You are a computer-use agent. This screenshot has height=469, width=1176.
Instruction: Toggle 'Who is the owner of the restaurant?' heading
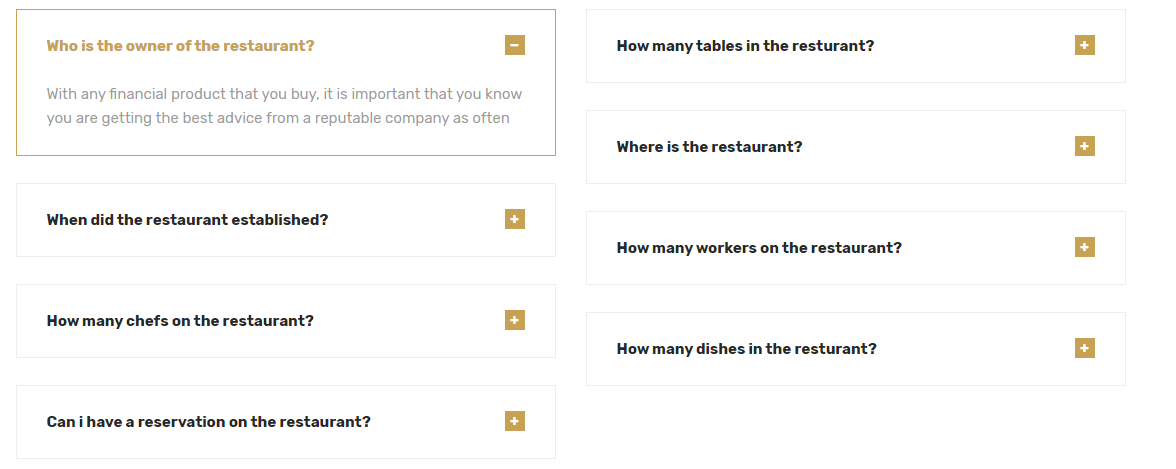(x=180, y=46)
